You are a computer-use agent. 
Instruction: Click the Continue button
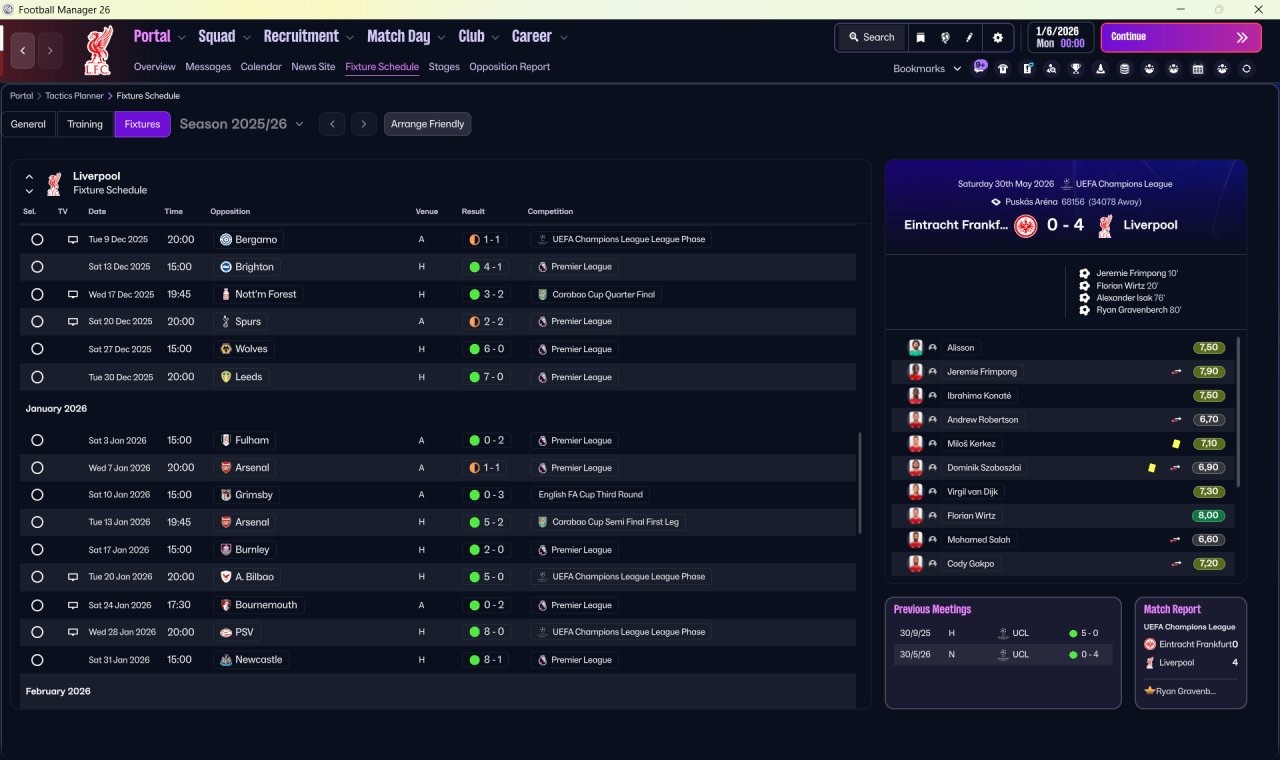(x=1181, y=37)
